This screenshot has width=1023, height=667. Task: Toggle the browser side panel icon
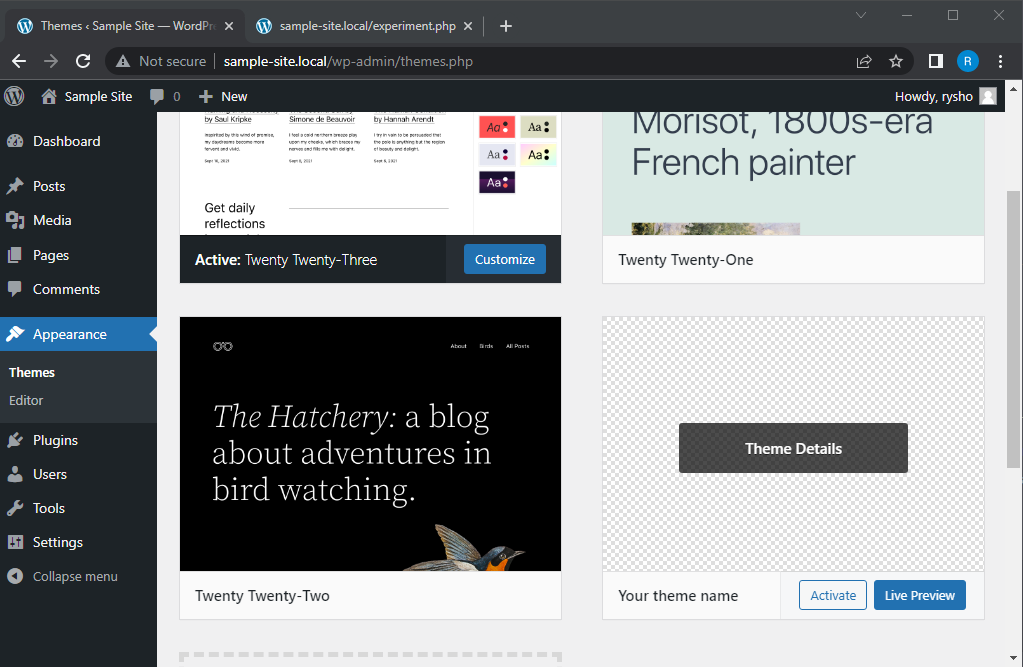point(936,61)
